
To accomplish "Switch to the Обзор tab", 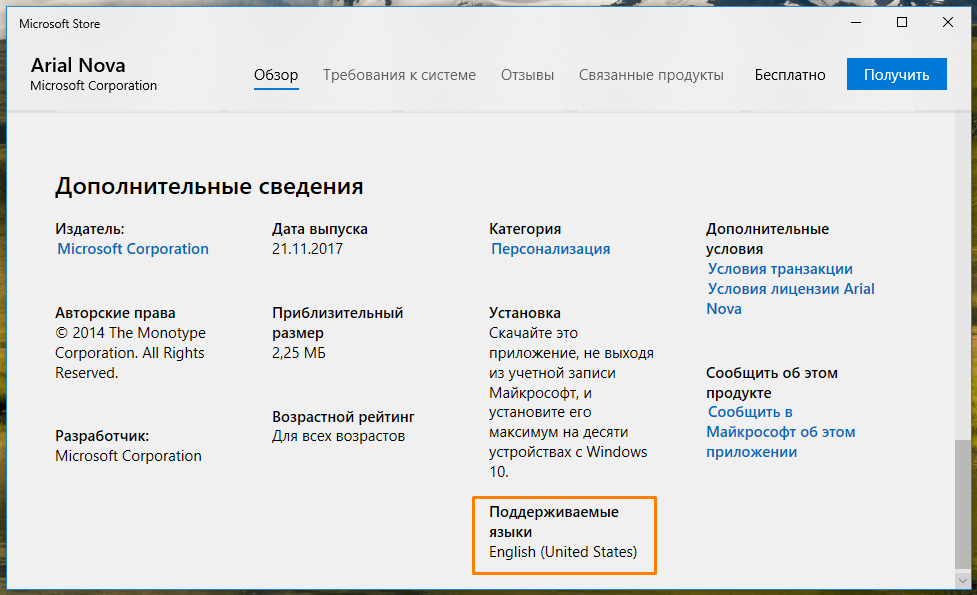I will tap(276, 75).
